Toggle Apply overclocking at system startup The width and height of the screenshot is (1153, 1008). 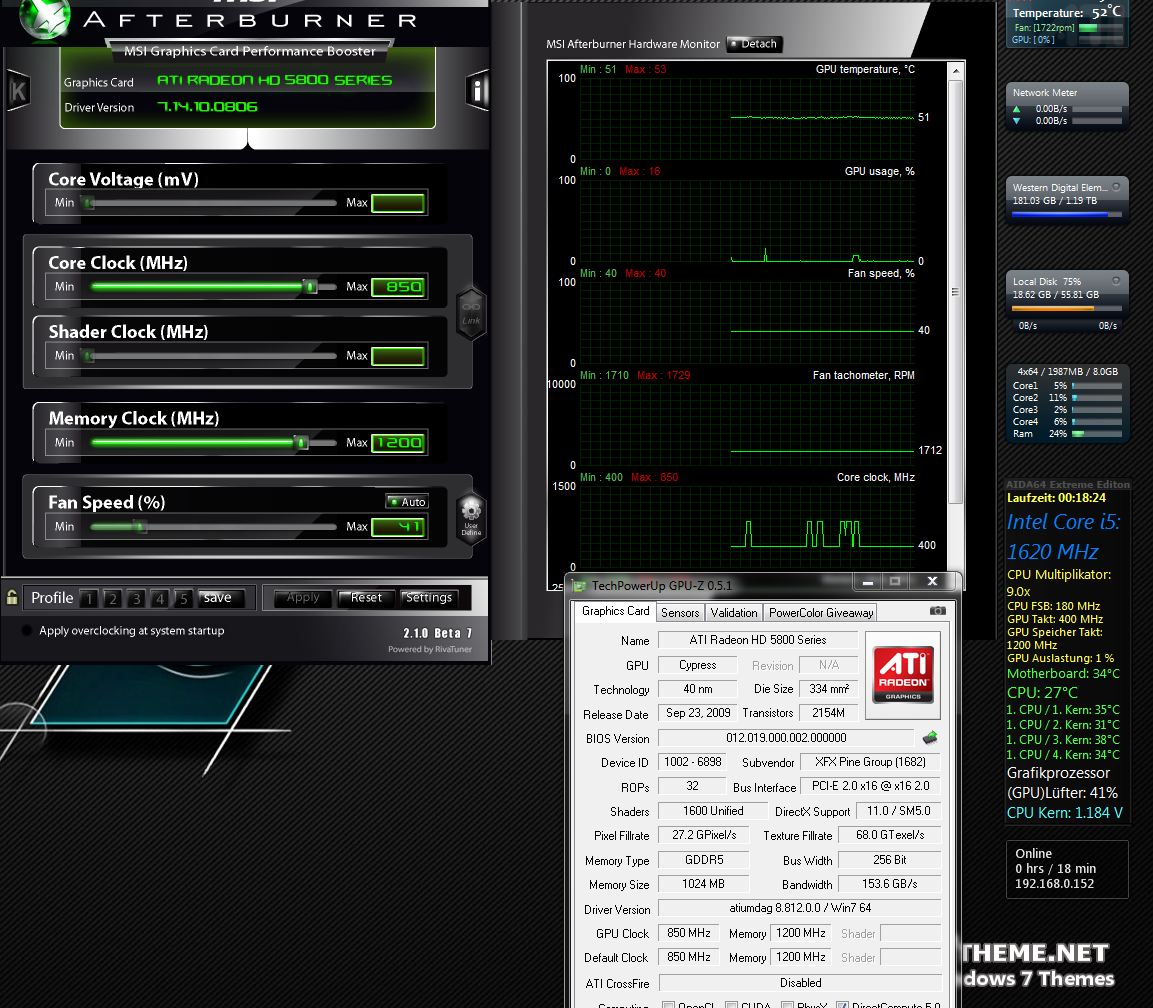point(27,630)
